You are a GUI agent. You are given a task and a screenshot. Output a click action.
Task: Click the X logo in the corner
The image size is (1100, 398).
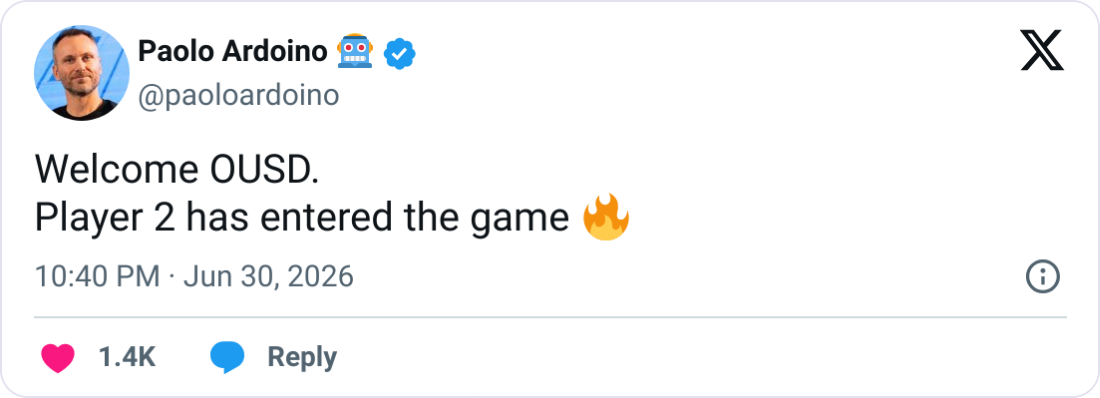pos(1042,51)
